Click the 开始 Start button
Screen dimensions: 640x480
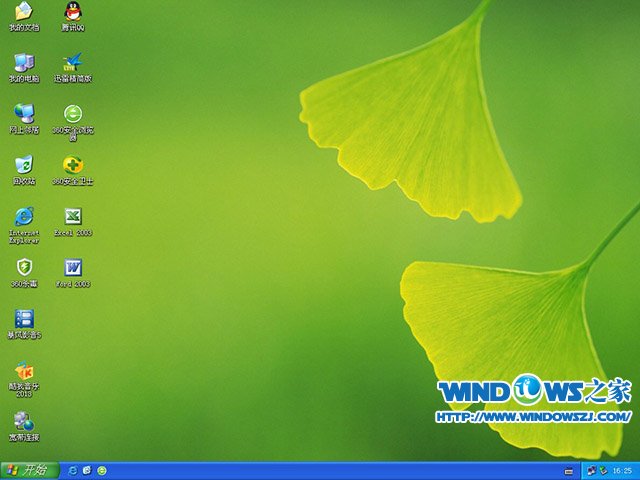click(27, 470)
